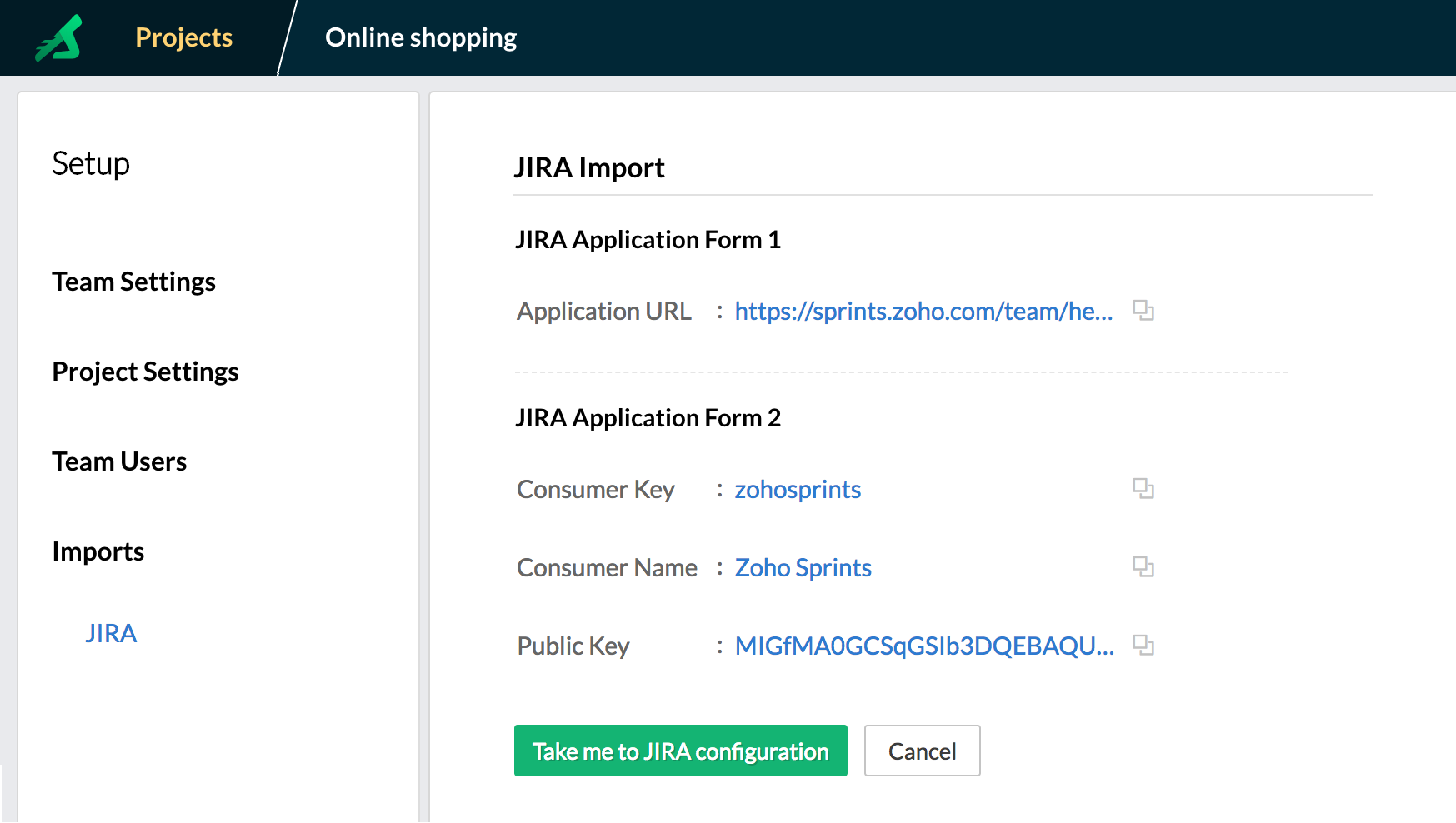Copy the Public Key value

(1143, 646)
